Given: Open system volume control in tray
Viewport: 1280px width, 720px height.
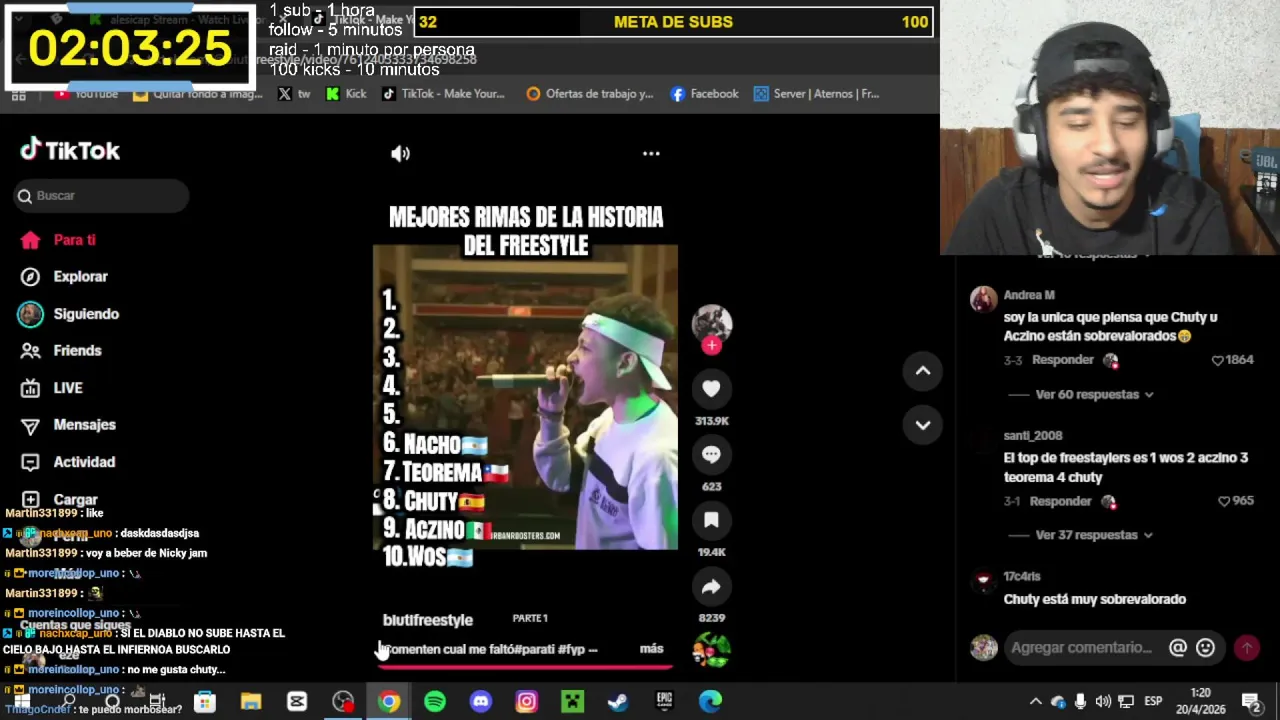Looking at the screenshot, I should click(x=1103, y=702).
